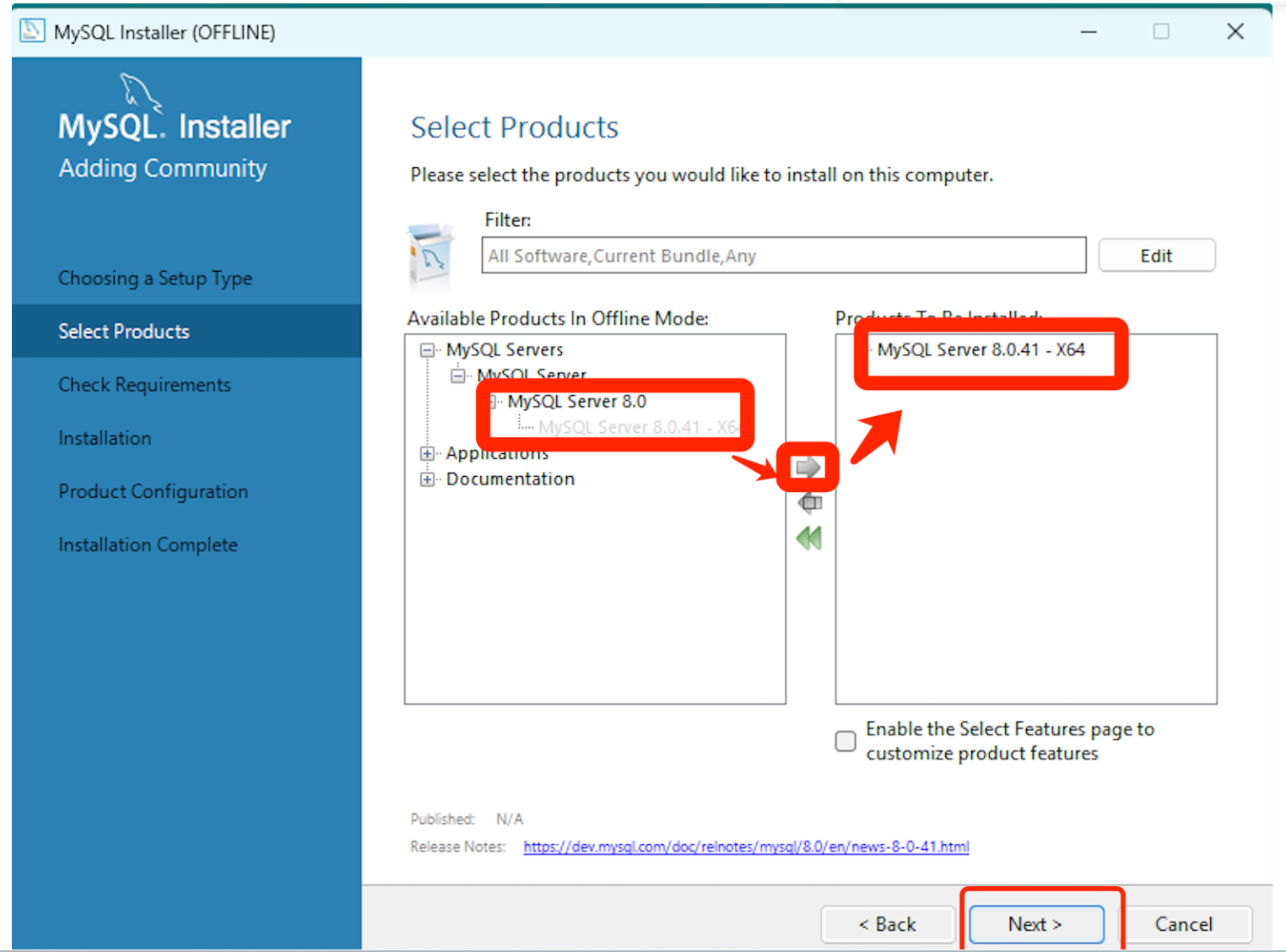
Task: Select greyed MySQL Server 8.0.41 tree entry
Action: pos(638,427)
